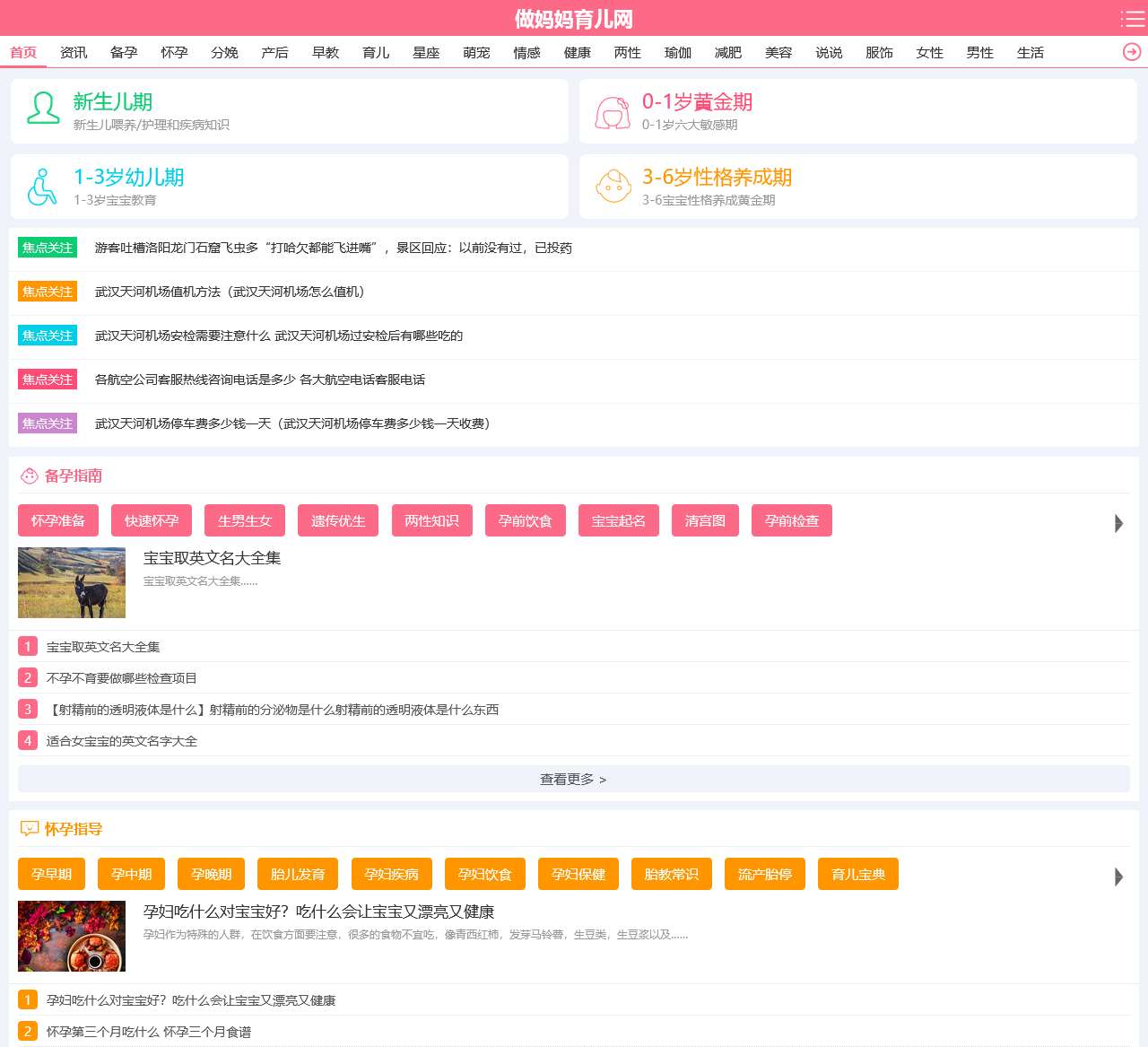Click the 怀孕准备 tag button
The width and height of the screenshot is (1148, 1047).
(x=58, y=520)
